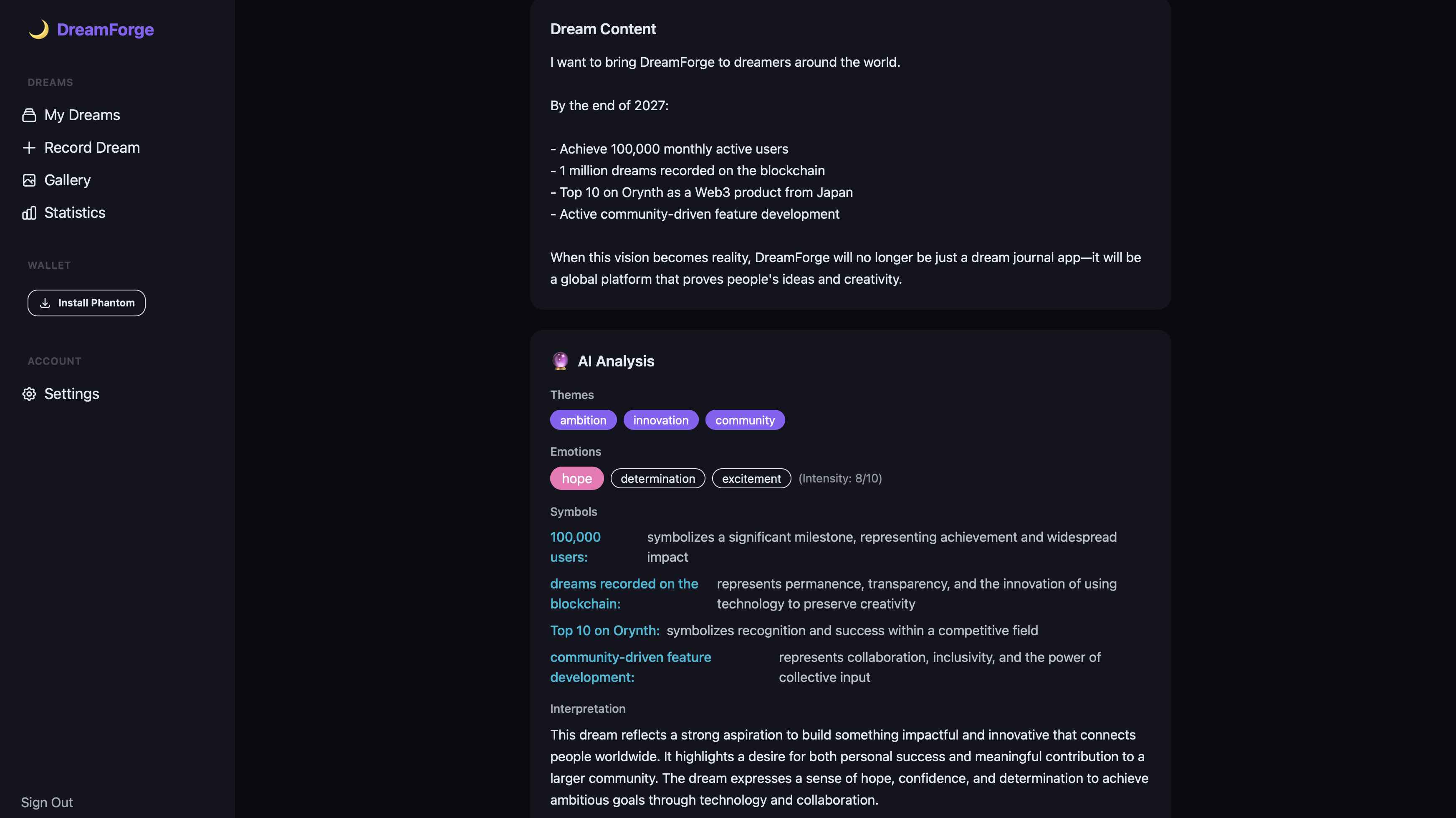
Task: Click the crystal ball AI Analysis icon
Action: point(559,361)
